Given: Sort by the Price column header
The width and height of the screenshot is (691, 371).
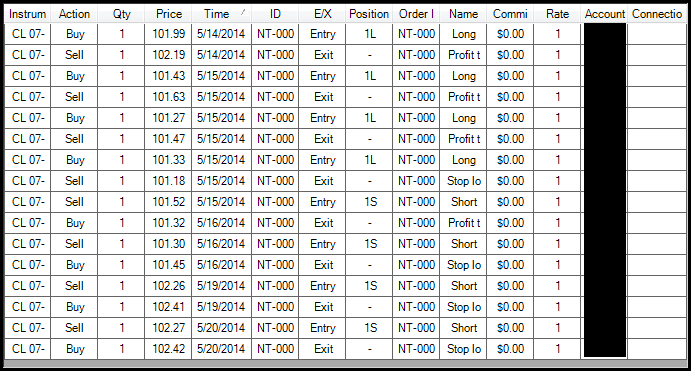Looking at the screenshot, I should 168,14.
